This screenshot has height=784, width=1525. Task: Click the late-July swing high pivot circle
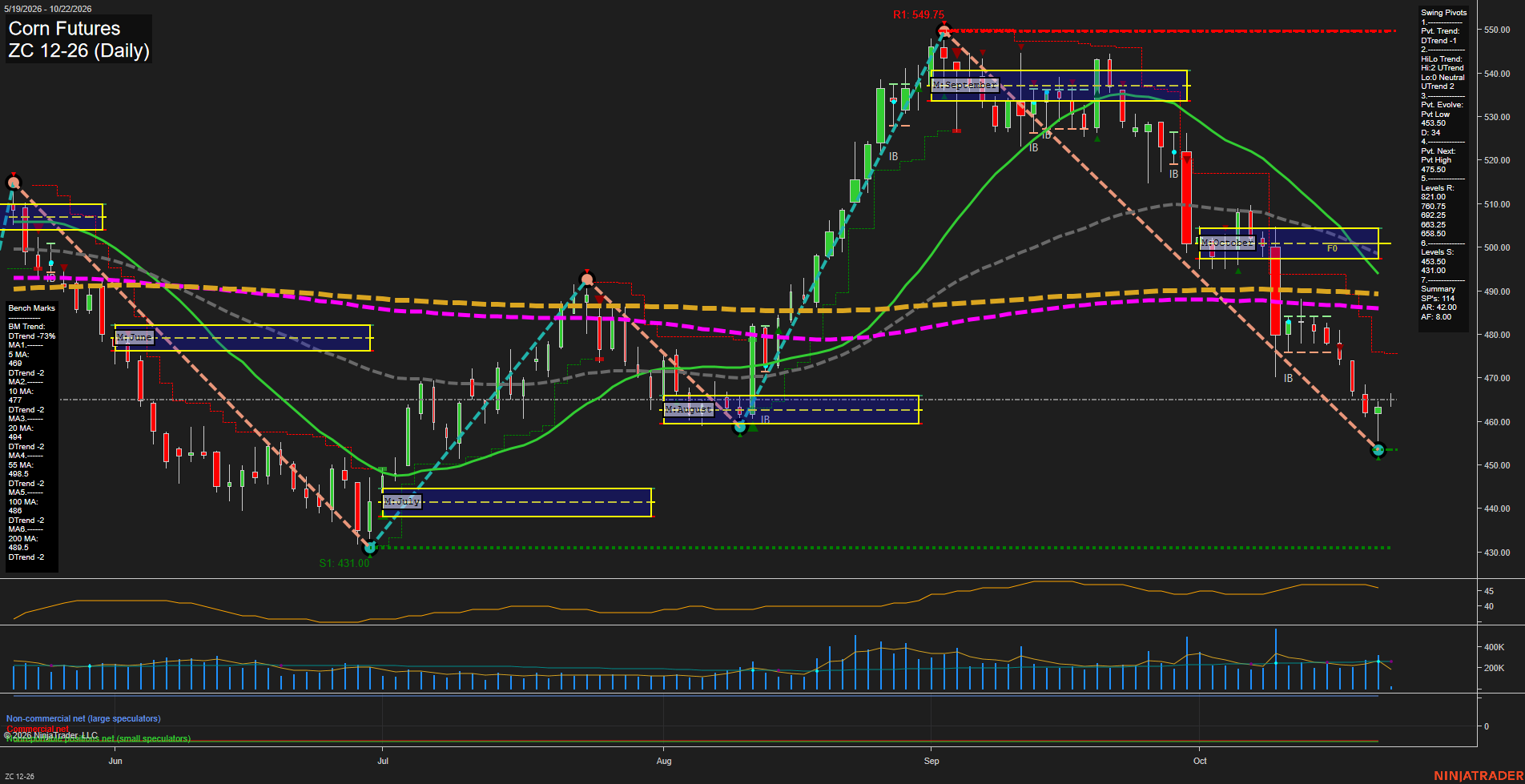pyautogui.click(x=587, y=279)
